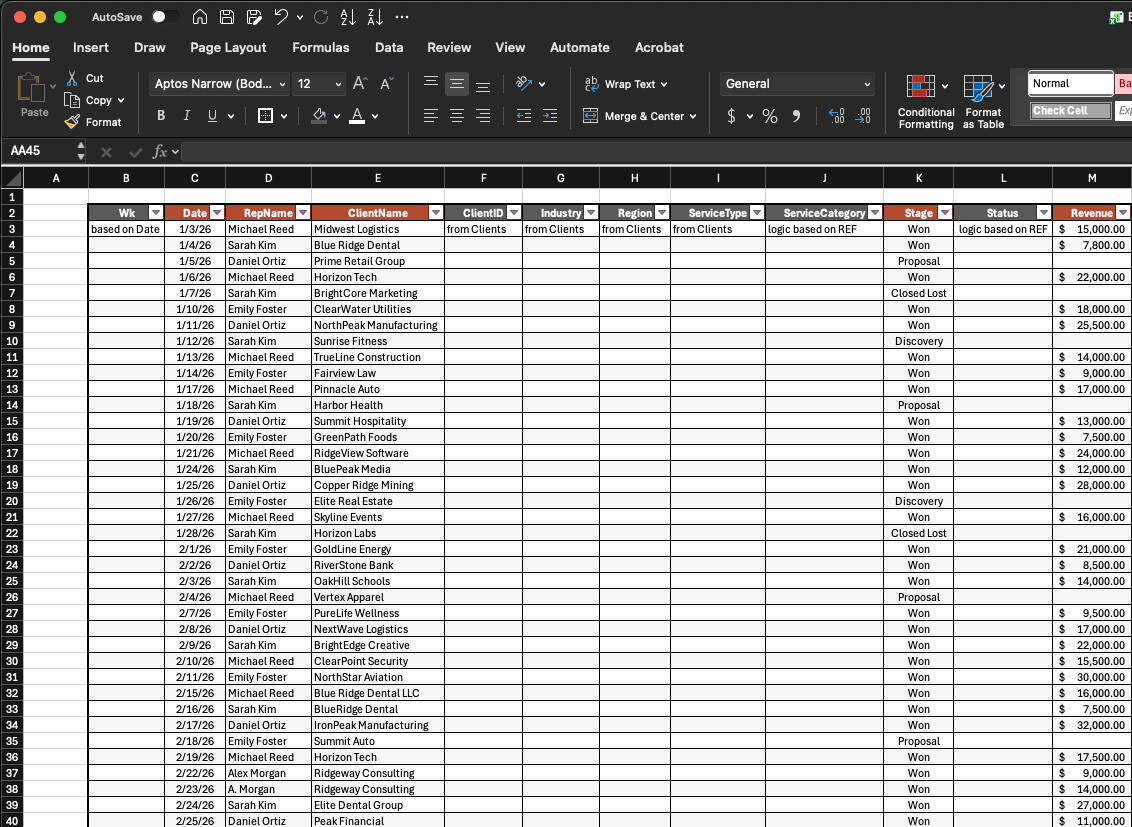Click the Save icon in title bar
Screen dimensions: 1132x827
(x=227, y=17)
